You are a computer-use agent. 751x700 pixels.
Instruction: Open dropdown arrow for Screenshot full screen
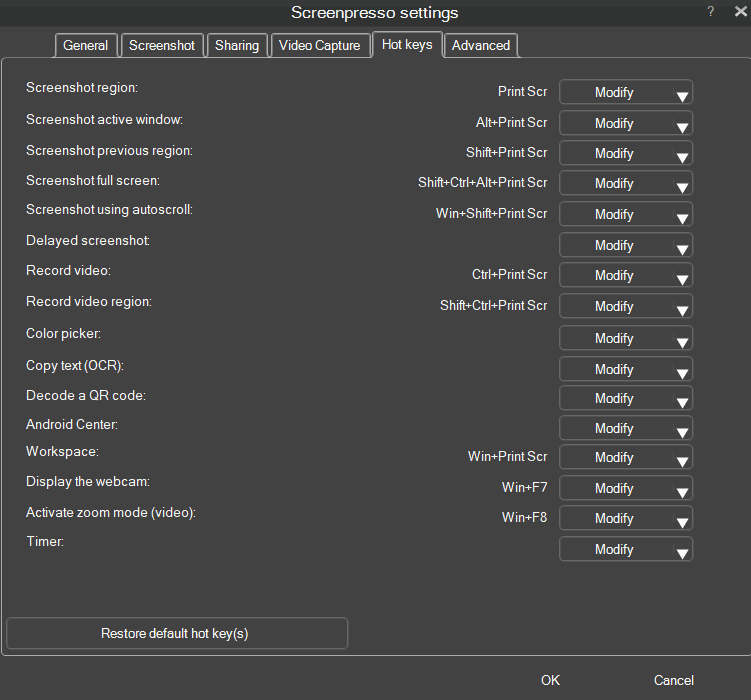(683, 188)
